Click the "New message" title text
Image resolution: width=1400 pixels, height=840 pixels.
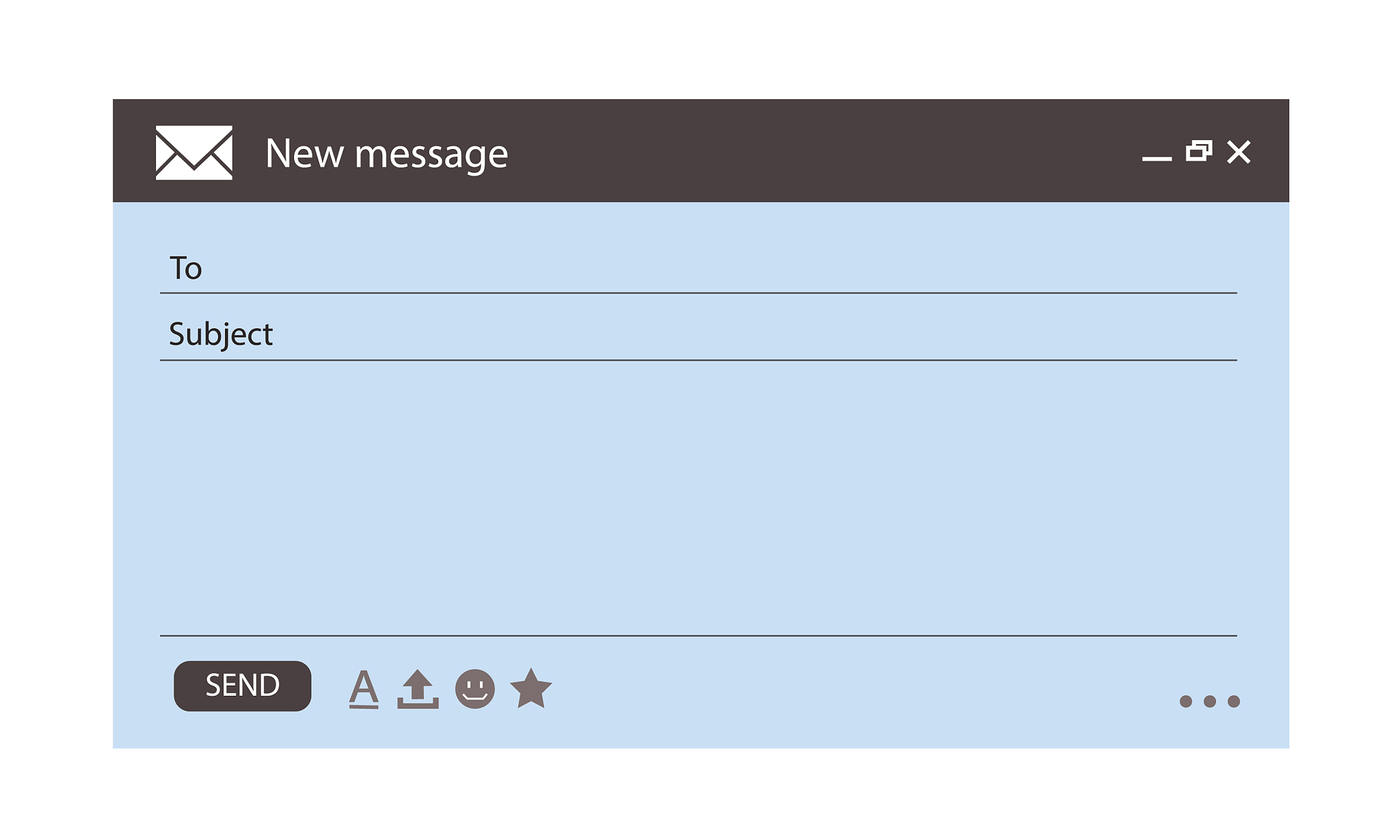point(387,153)
